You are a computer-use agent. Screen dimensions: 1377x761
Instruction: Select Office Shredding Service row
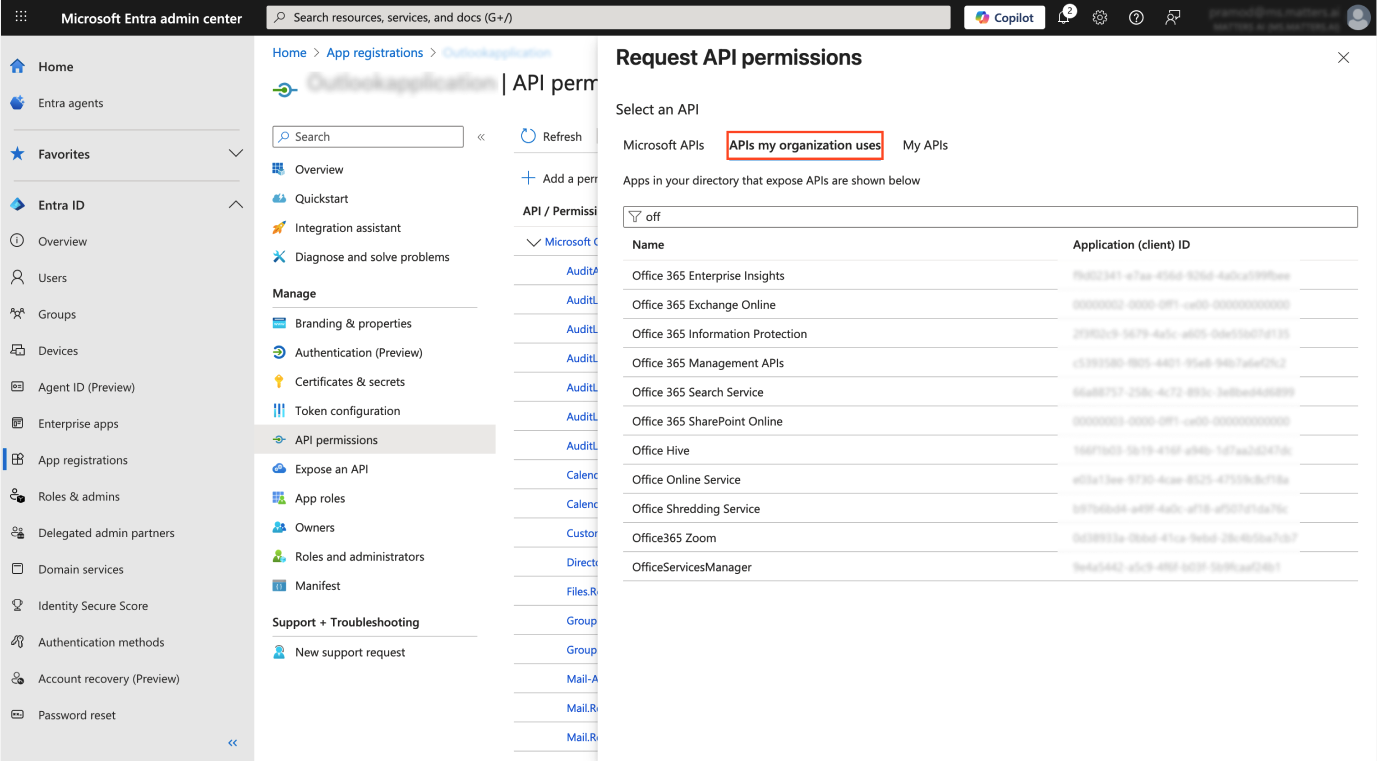click(990, 509)
